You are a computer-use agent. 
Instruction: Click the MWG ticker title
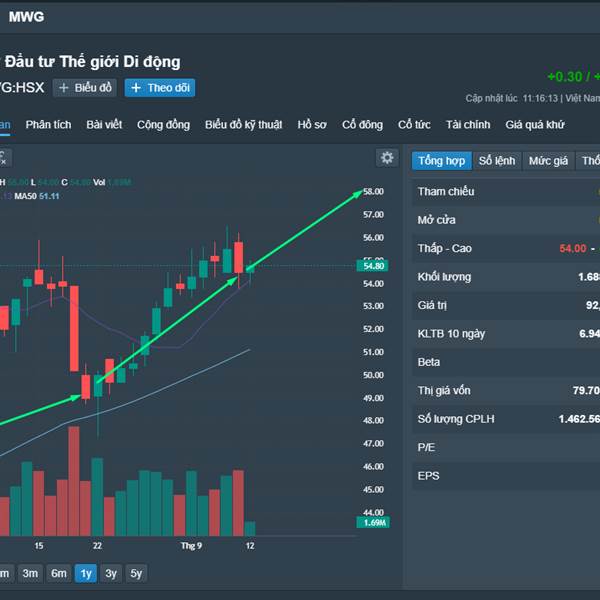[x=26, y=17]
